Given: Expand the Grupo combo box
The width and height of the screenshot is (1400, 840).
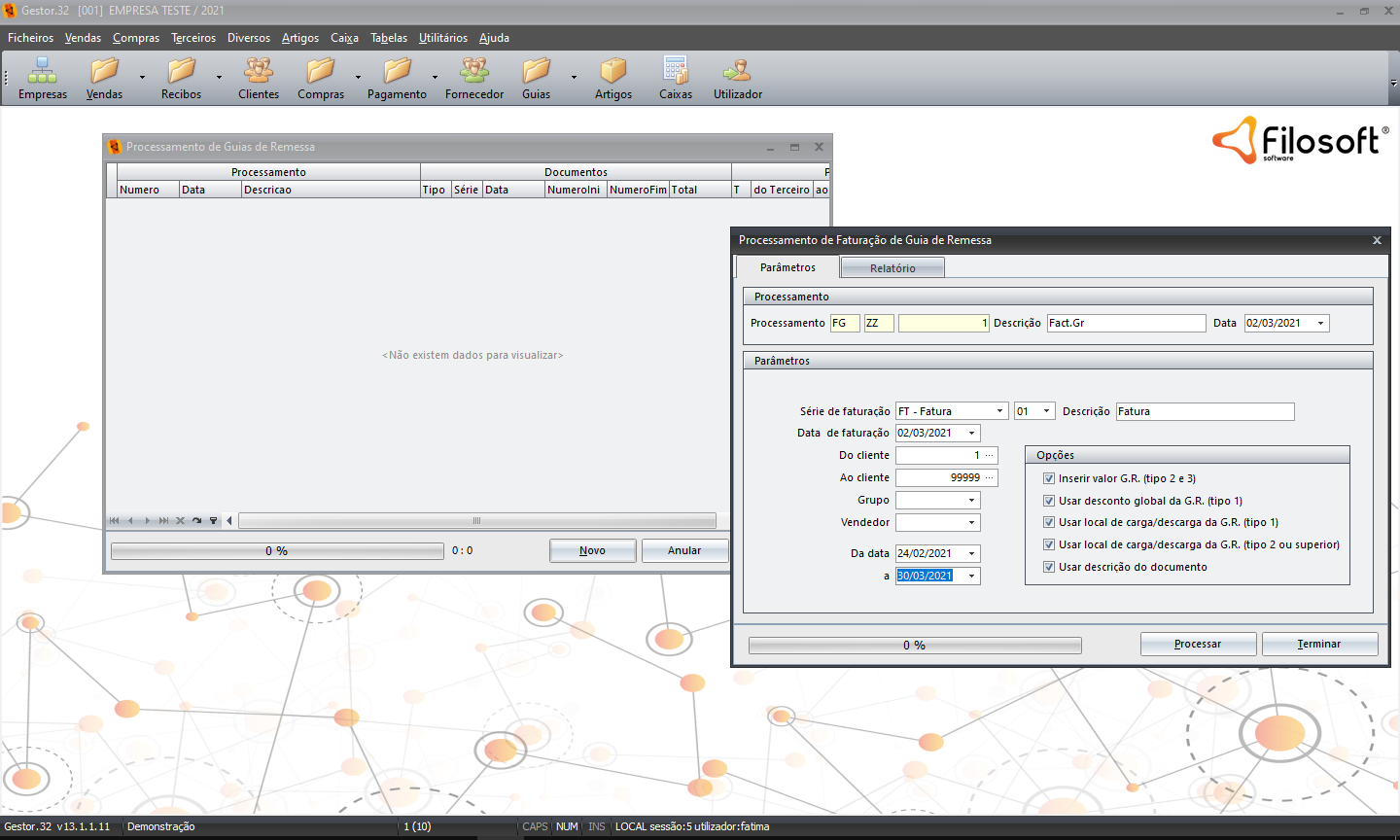Looking at the screenshot, I should click(971, 500).
